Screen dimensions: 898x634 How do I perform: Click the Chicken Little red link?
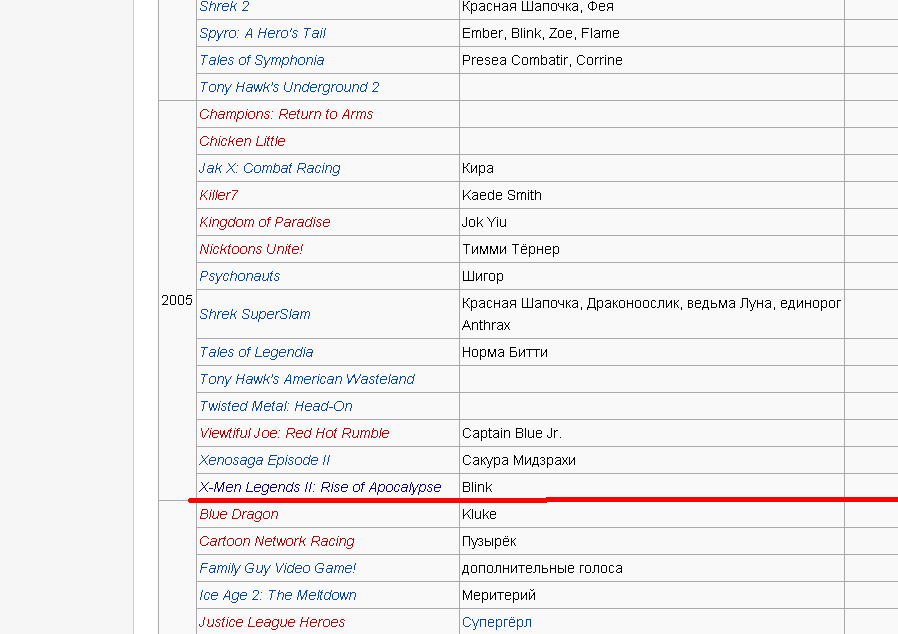click(x=242, y=141)
